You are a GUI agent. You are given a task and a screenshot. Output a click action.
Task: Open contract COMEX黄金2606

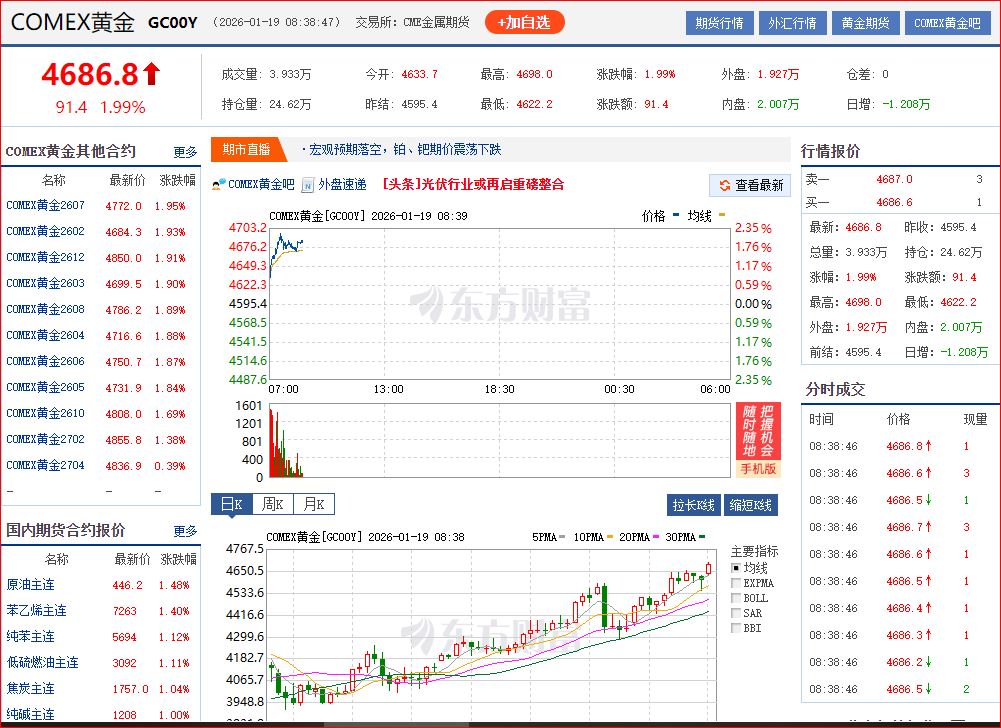click(45, 361)
